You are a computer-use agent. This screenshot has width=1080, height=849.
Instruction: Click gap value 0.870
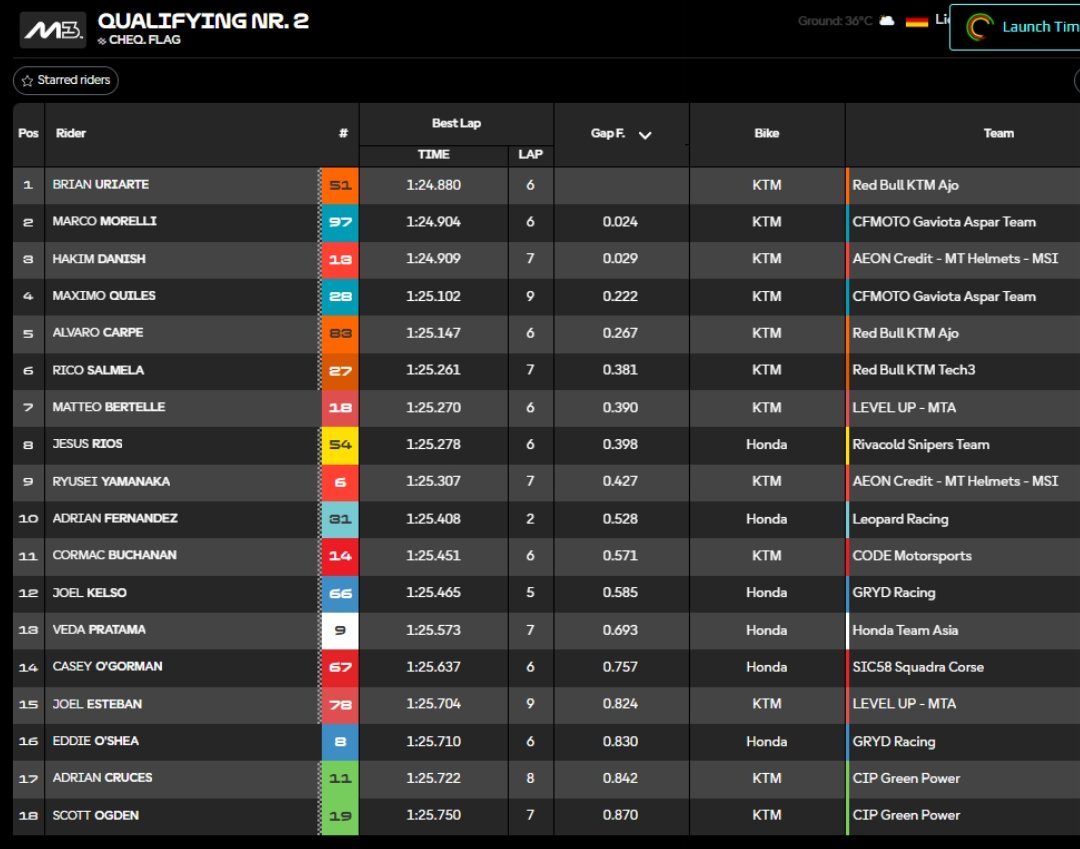click(620, 815)
